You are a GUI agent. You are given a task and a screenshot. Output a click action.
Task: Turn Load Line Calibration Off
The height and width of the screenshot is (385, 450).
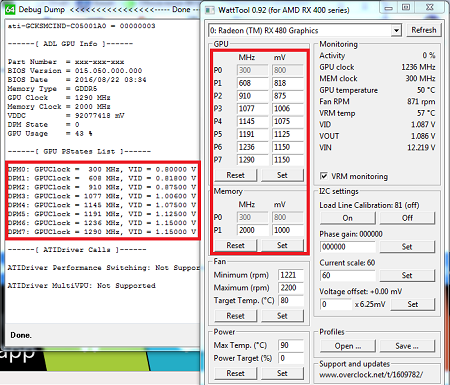click(407, 218)
